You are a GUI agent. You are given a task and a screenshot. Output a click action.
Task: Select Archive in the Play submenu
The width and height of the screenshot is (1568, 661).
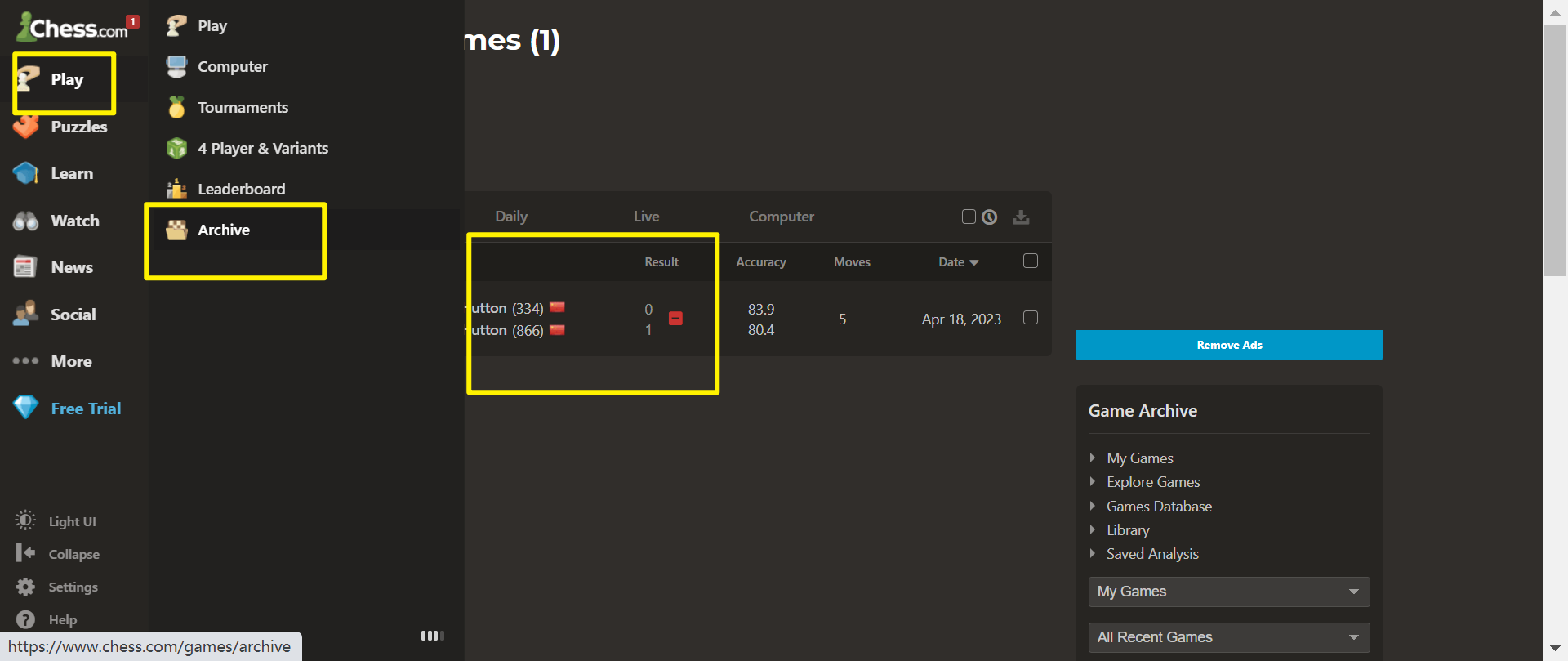tap(224, 230)
